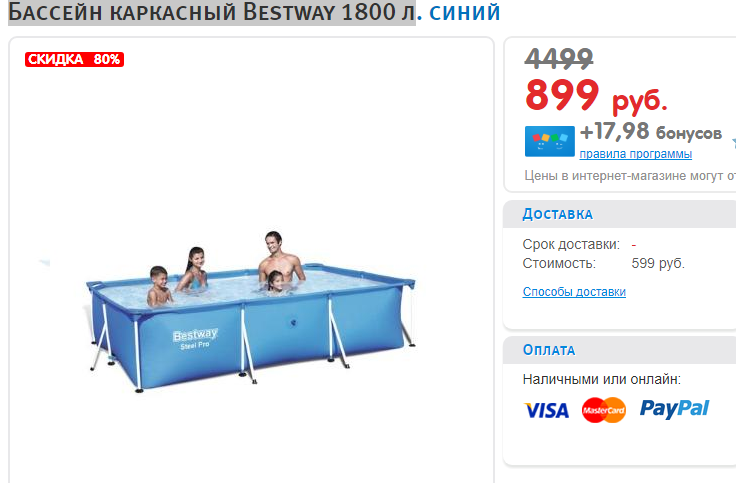Open the правила программы link
The height and width of the screenshot is (483, 736).
[x=636, y=154]
